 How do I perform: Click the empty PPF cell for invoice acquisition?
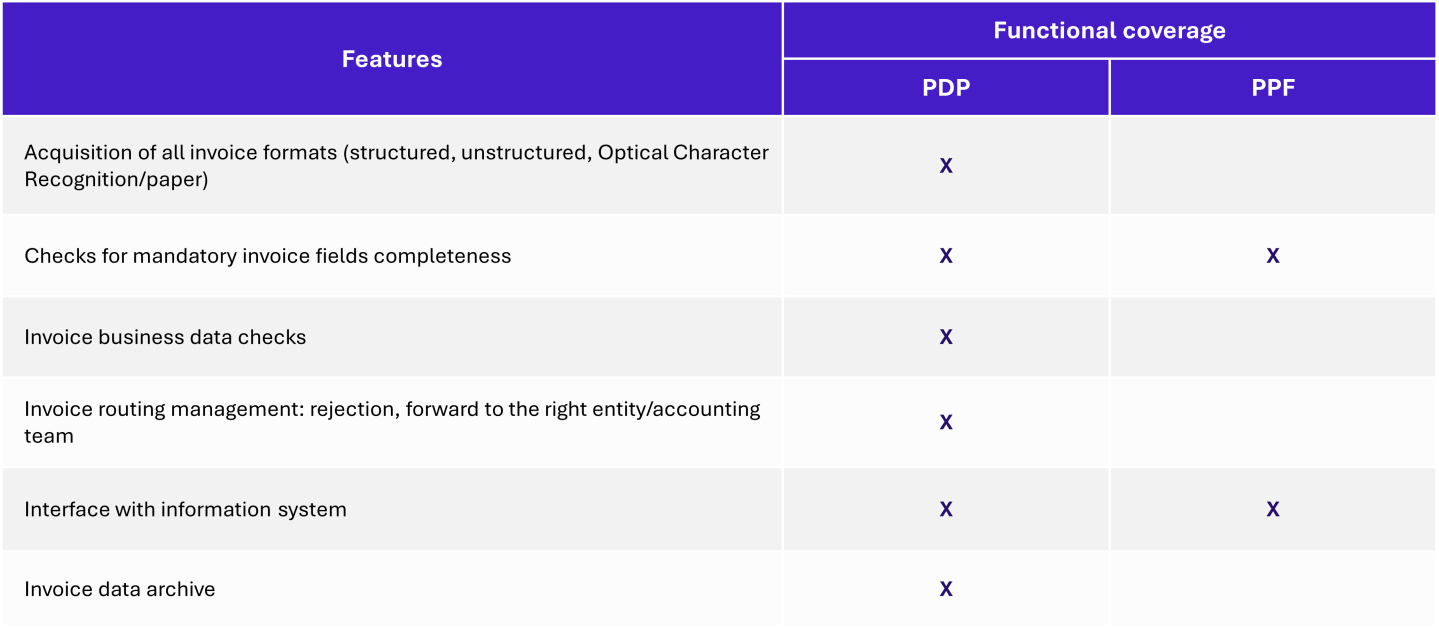(1273, 165)
